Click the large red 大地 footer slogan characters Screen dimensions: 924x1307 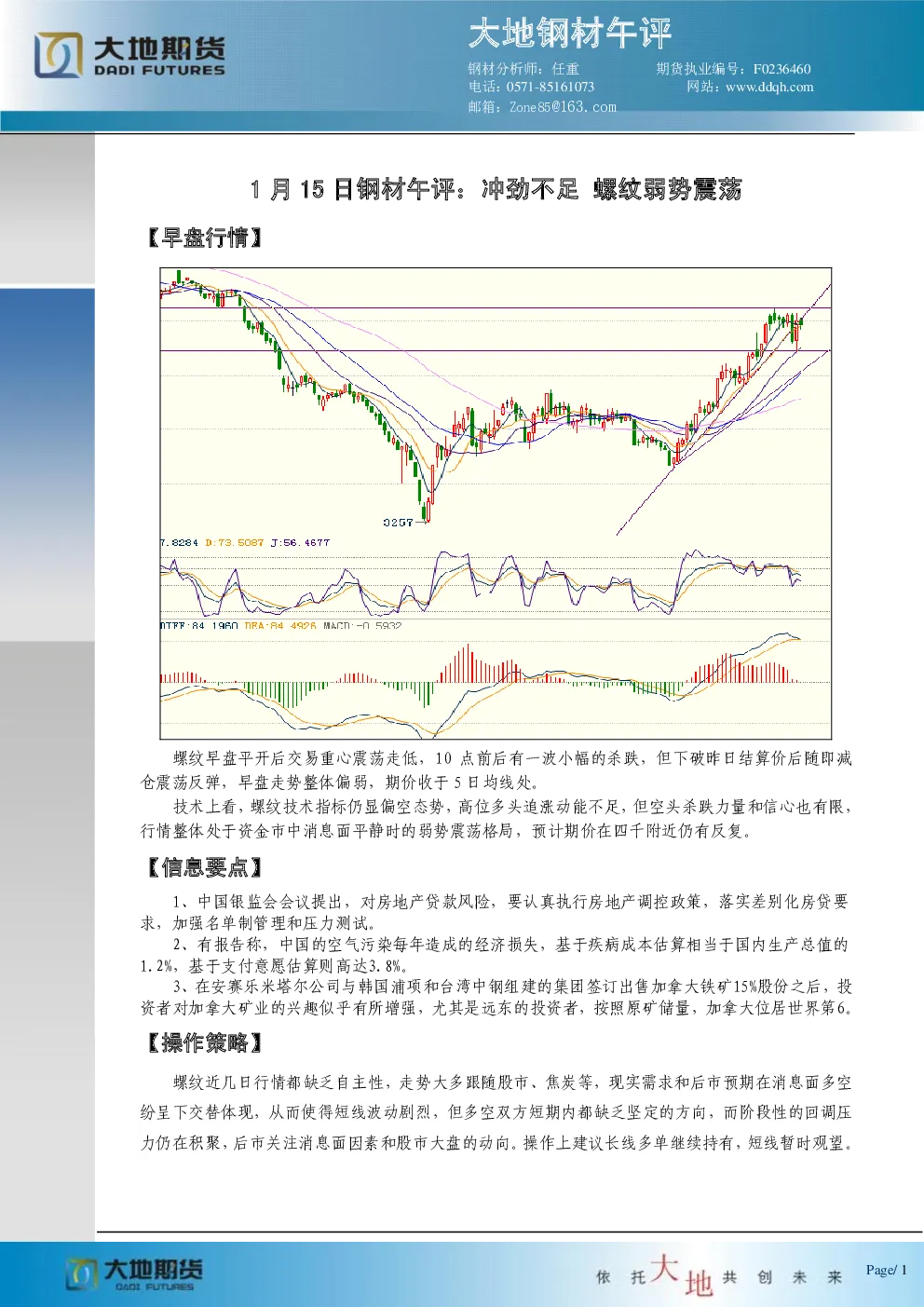point(682,1275)
